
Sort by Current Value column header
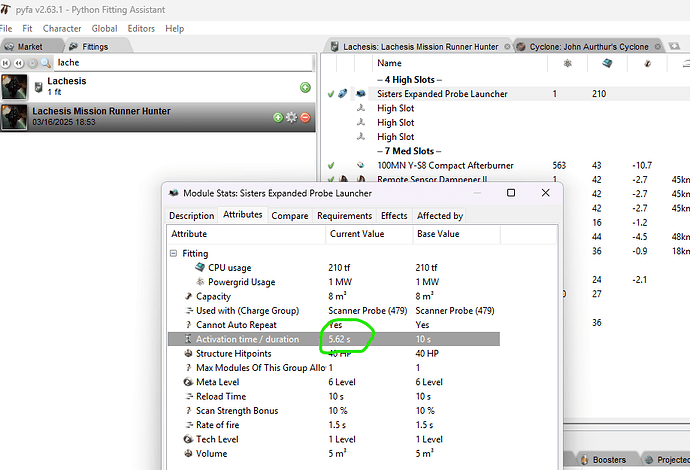[x=369, y=234]
